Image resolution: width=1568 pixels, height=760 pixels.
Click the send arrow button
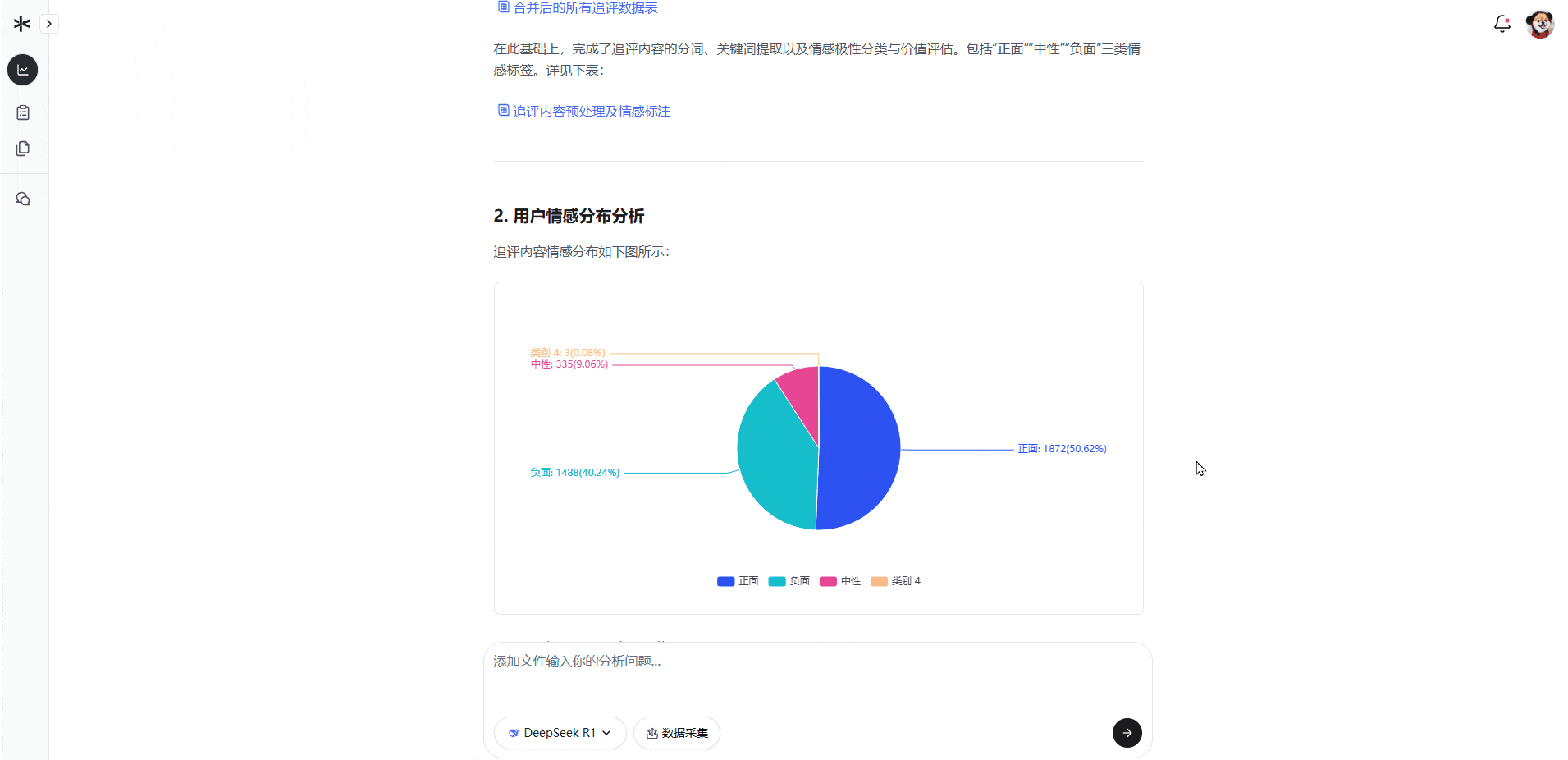tap(1127, 733)
